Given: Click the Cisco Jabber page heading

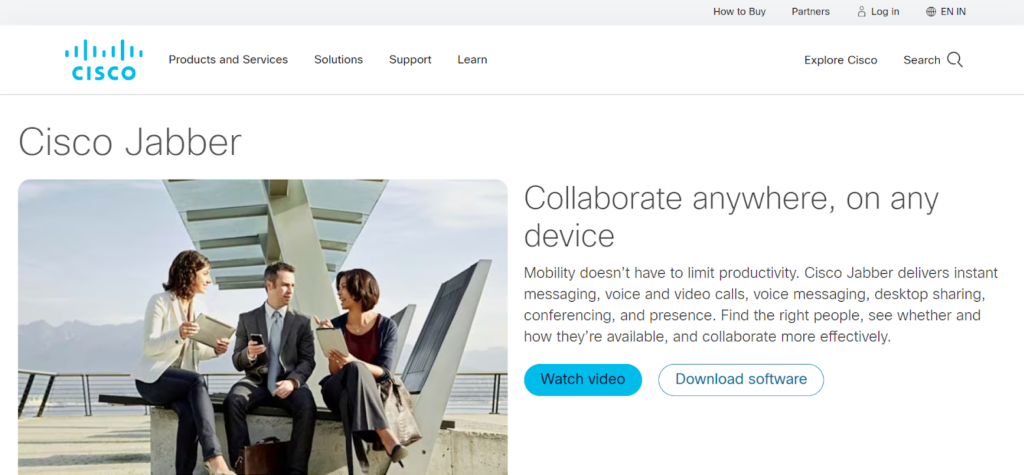Looking at the screenshot, I should point(130,141).
